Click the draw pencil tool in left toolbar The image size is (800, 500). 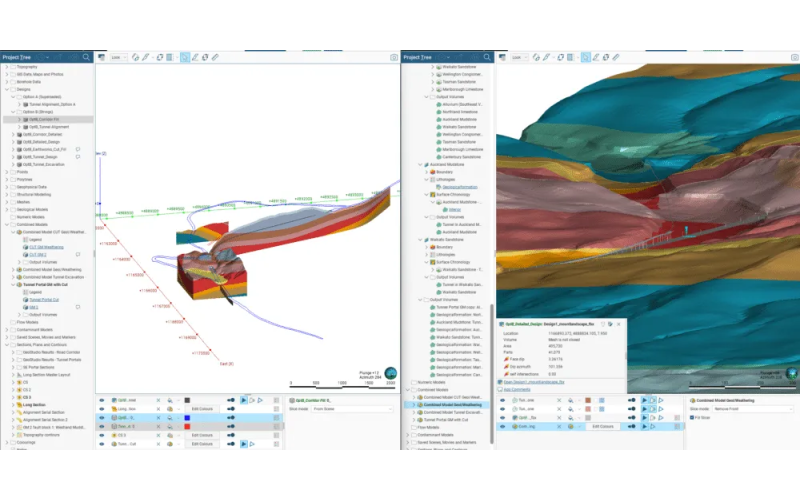coord(148,57)
